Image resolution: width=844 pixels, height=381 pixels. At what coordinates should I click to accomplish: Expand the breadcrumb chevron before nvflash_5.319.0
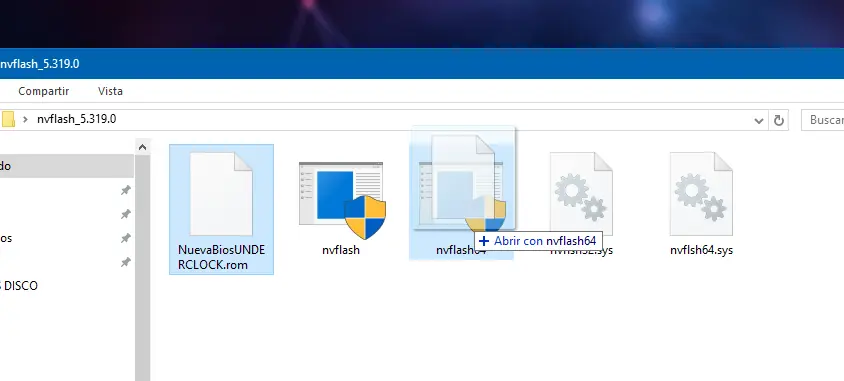tap(25, 119)
